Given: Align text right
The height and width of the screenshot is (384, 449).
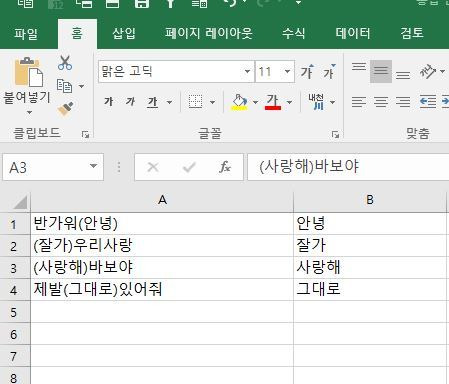Looking at the screenshot, I should pyautogui.click(x=403, y=102).
